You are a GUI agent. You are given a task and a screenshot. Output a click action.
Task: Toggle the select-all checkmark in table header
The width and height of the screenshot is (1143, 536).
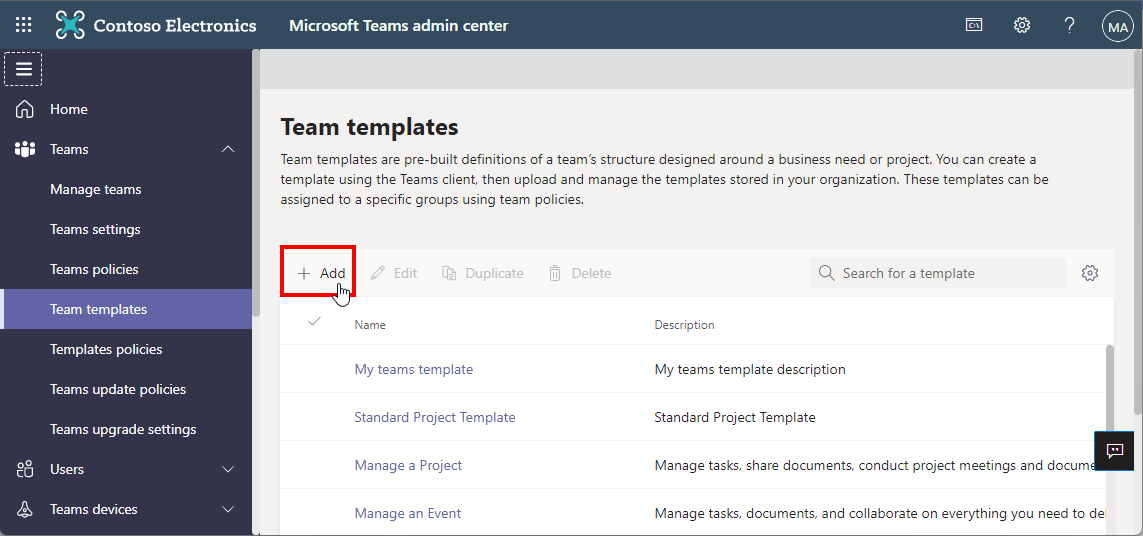[x=315, y=322]
